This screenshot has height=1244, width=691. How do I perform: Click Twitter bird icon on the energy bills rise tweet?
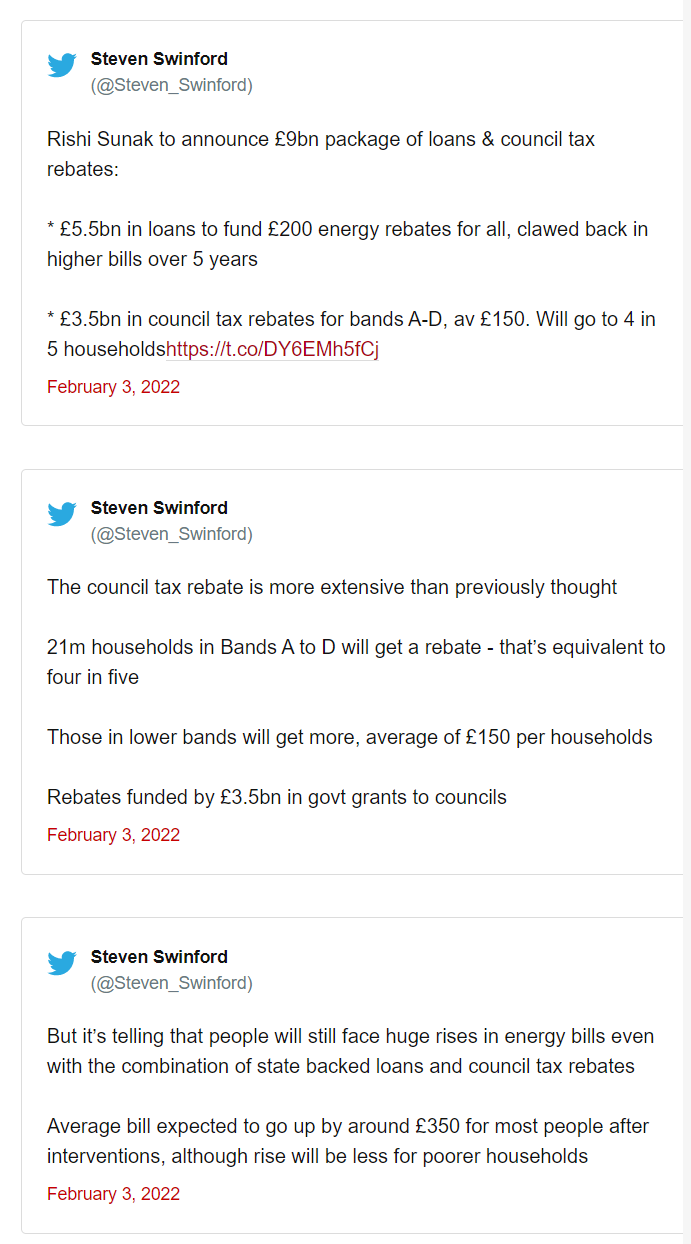(62, 964)
